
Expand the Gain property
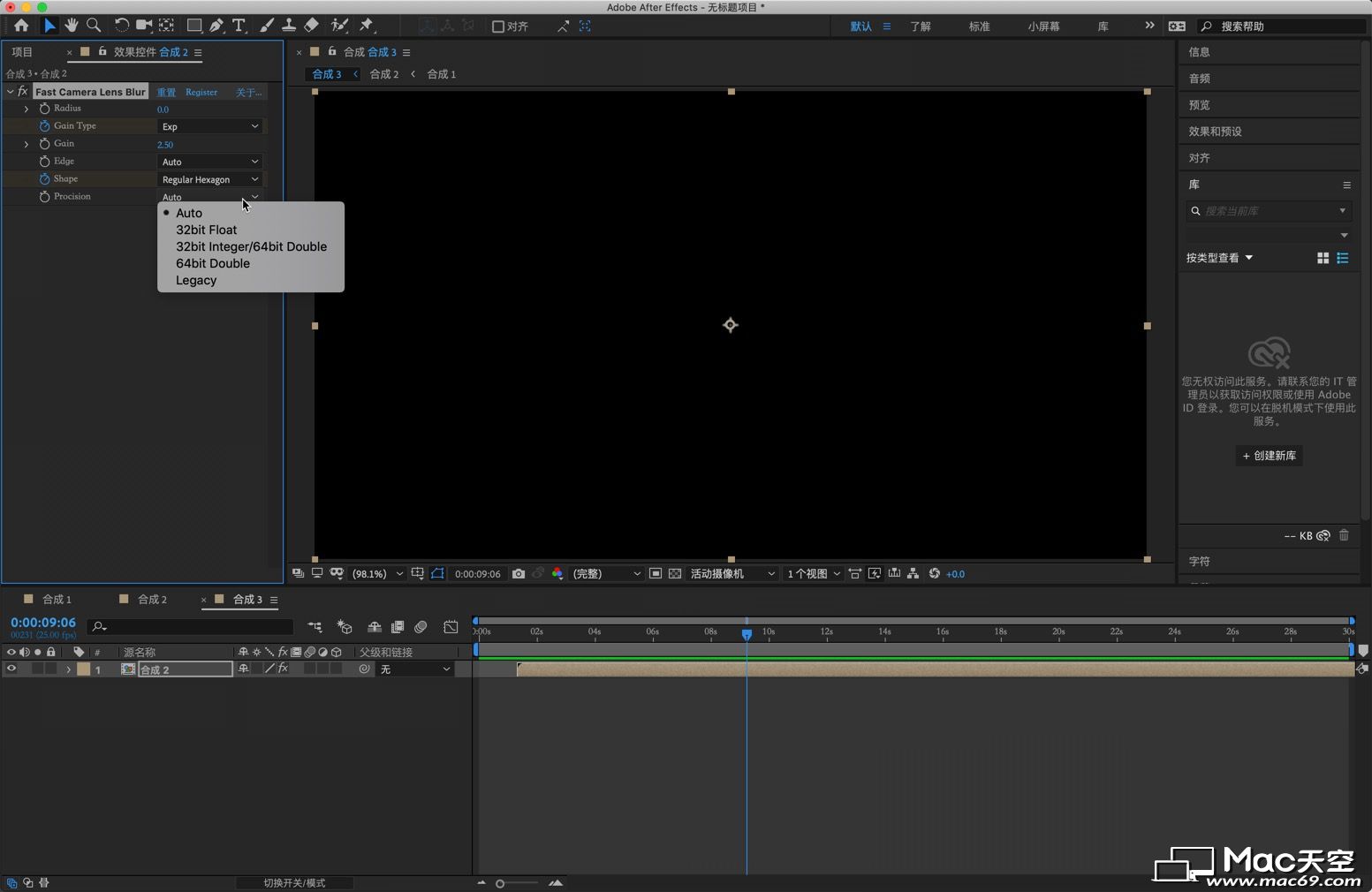(27, 144)
